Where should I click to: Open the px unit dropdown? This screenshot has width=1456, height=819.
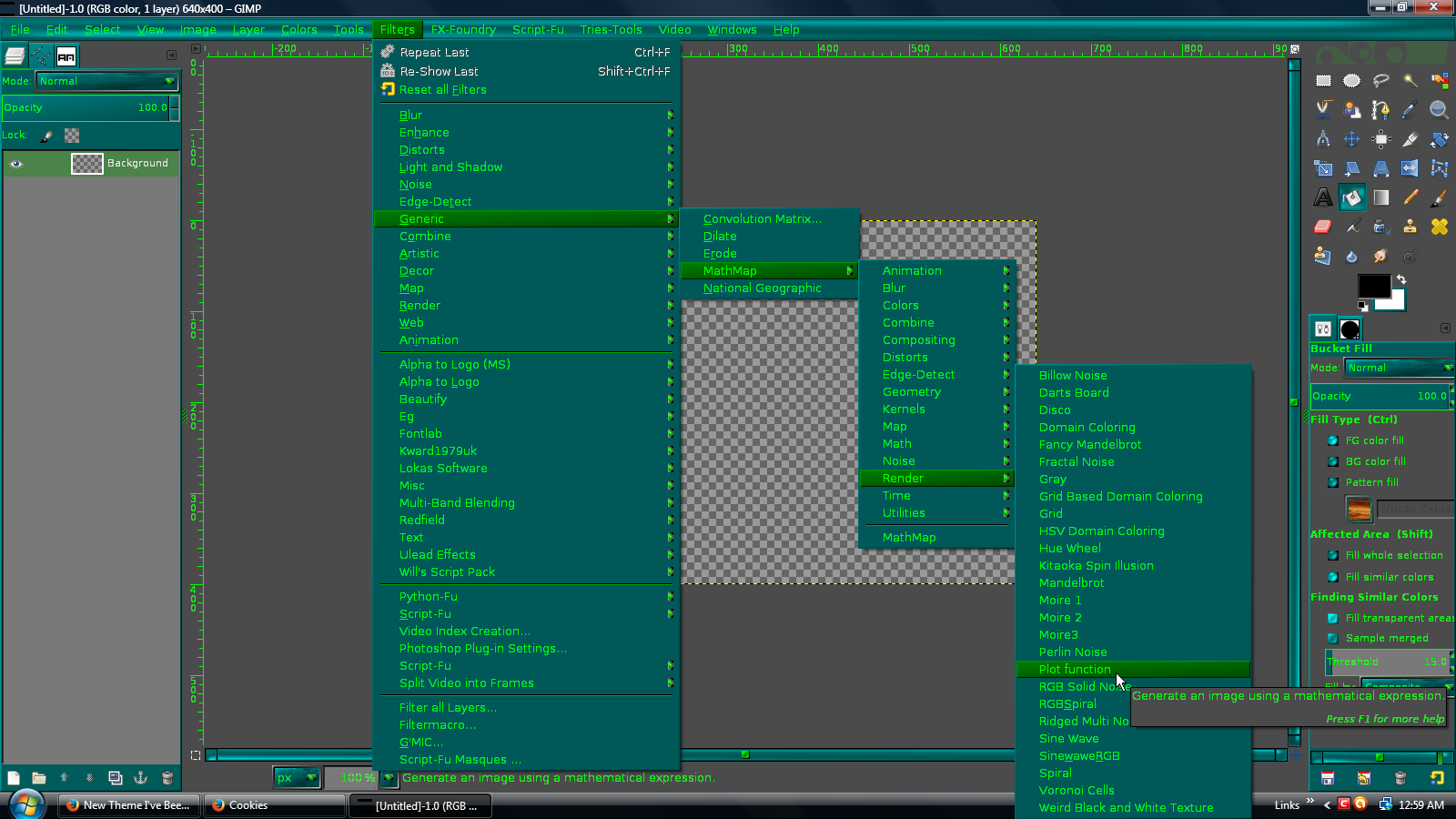pyautogui.click(x=298, y=778)
